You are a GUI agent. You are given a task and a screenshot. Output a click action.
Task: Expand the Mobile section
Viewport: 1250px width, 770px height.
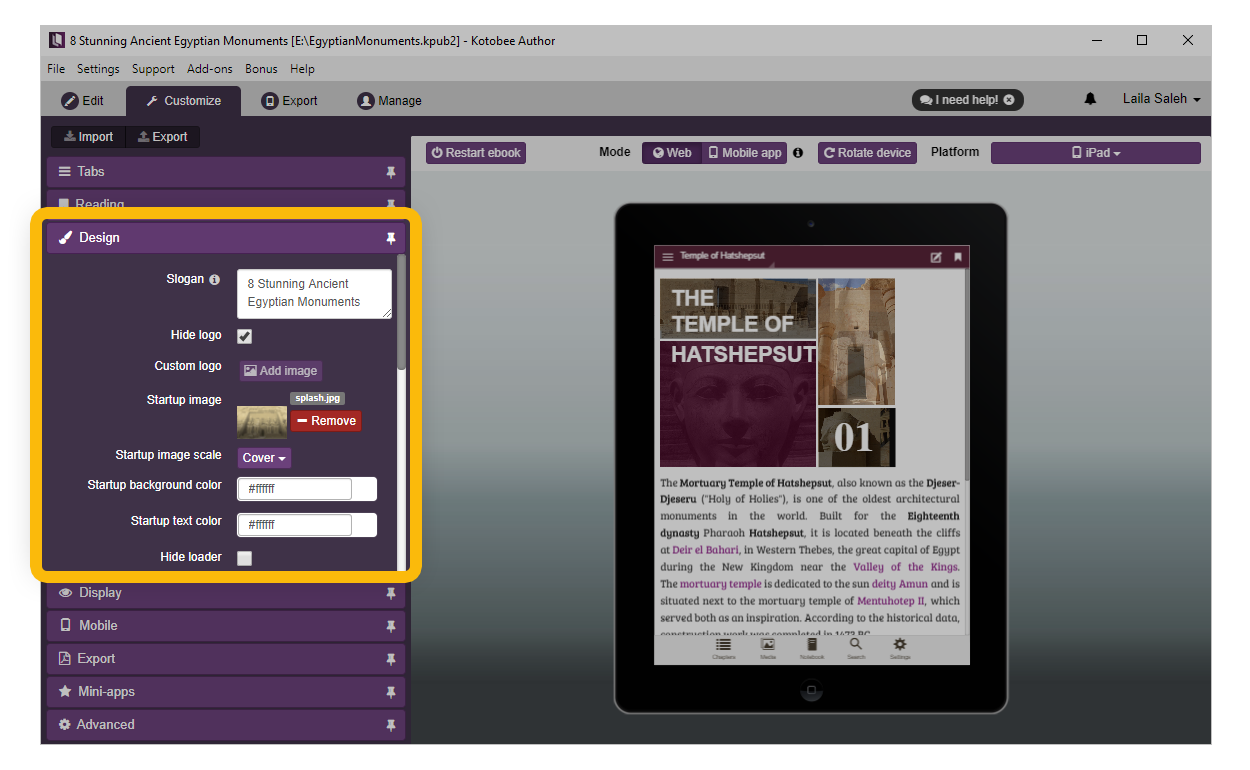coord(226,626)
